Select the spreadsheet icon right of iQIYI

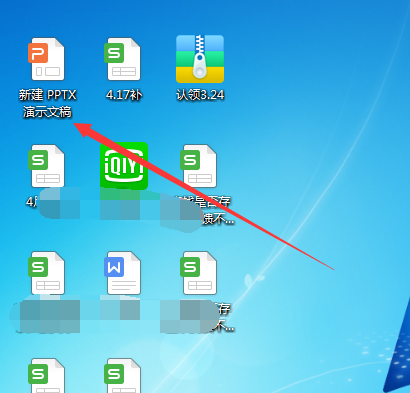point(199,166)
